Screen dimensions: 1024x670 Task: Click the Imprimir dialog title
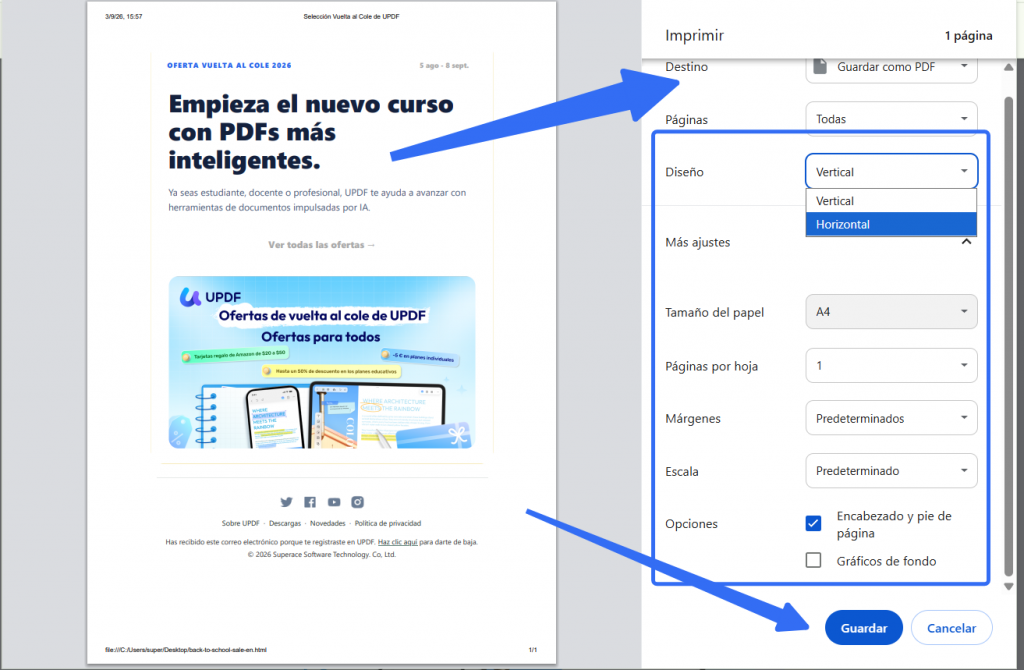694,35
